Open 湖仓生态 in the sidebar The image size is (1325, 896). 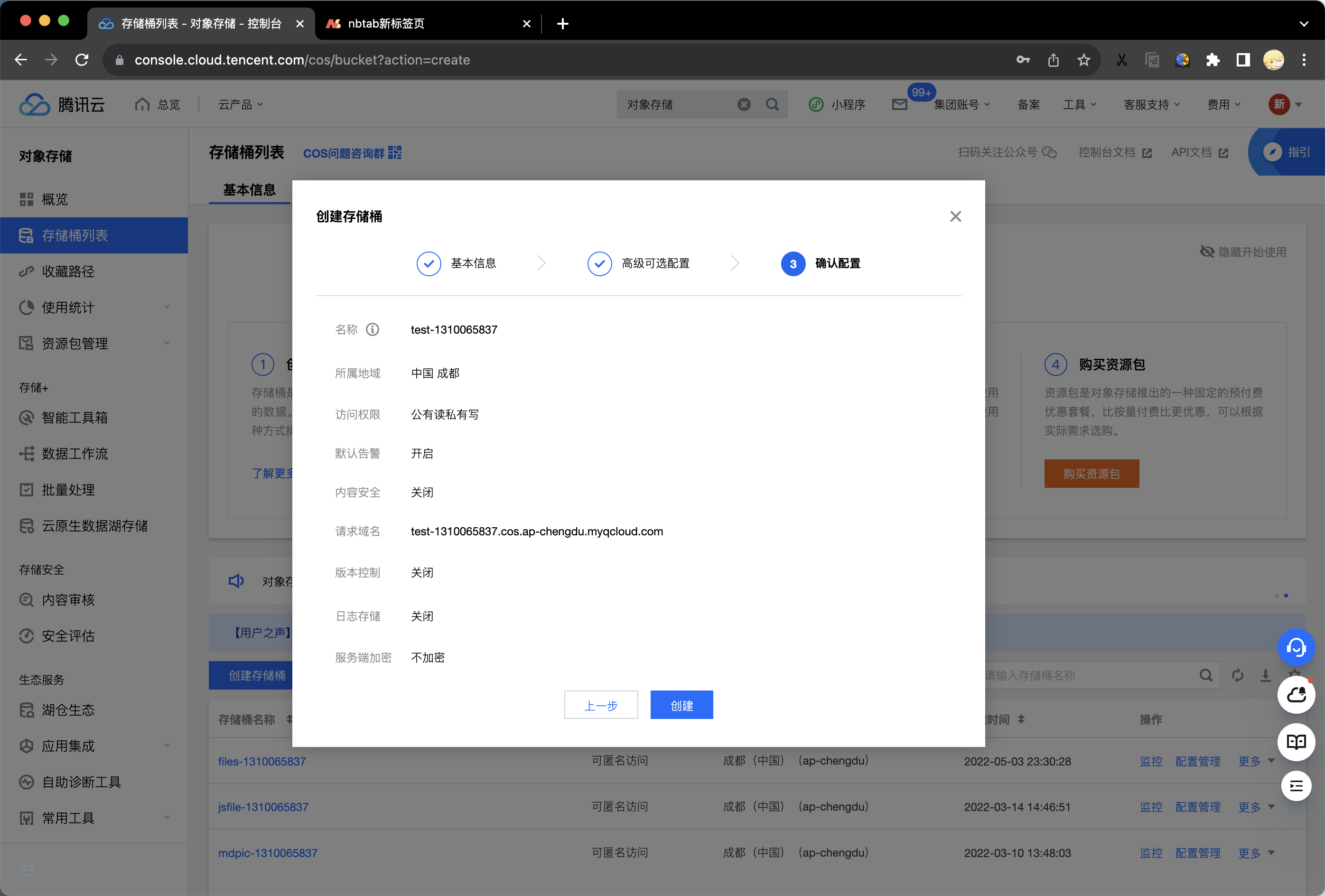click(94, 709)
